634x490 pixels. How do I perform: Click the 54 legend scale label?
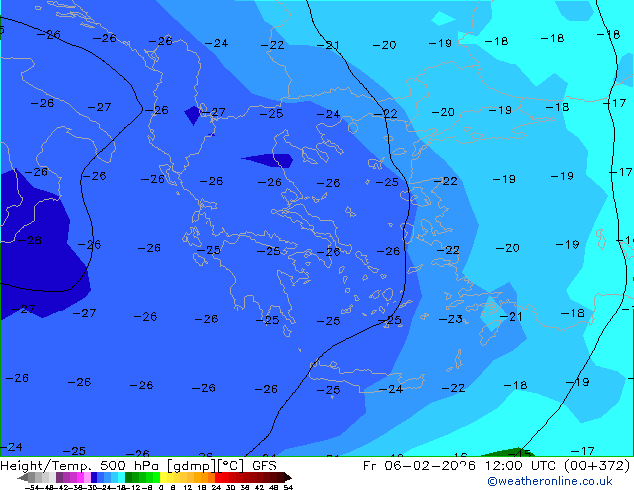(287, 488)
